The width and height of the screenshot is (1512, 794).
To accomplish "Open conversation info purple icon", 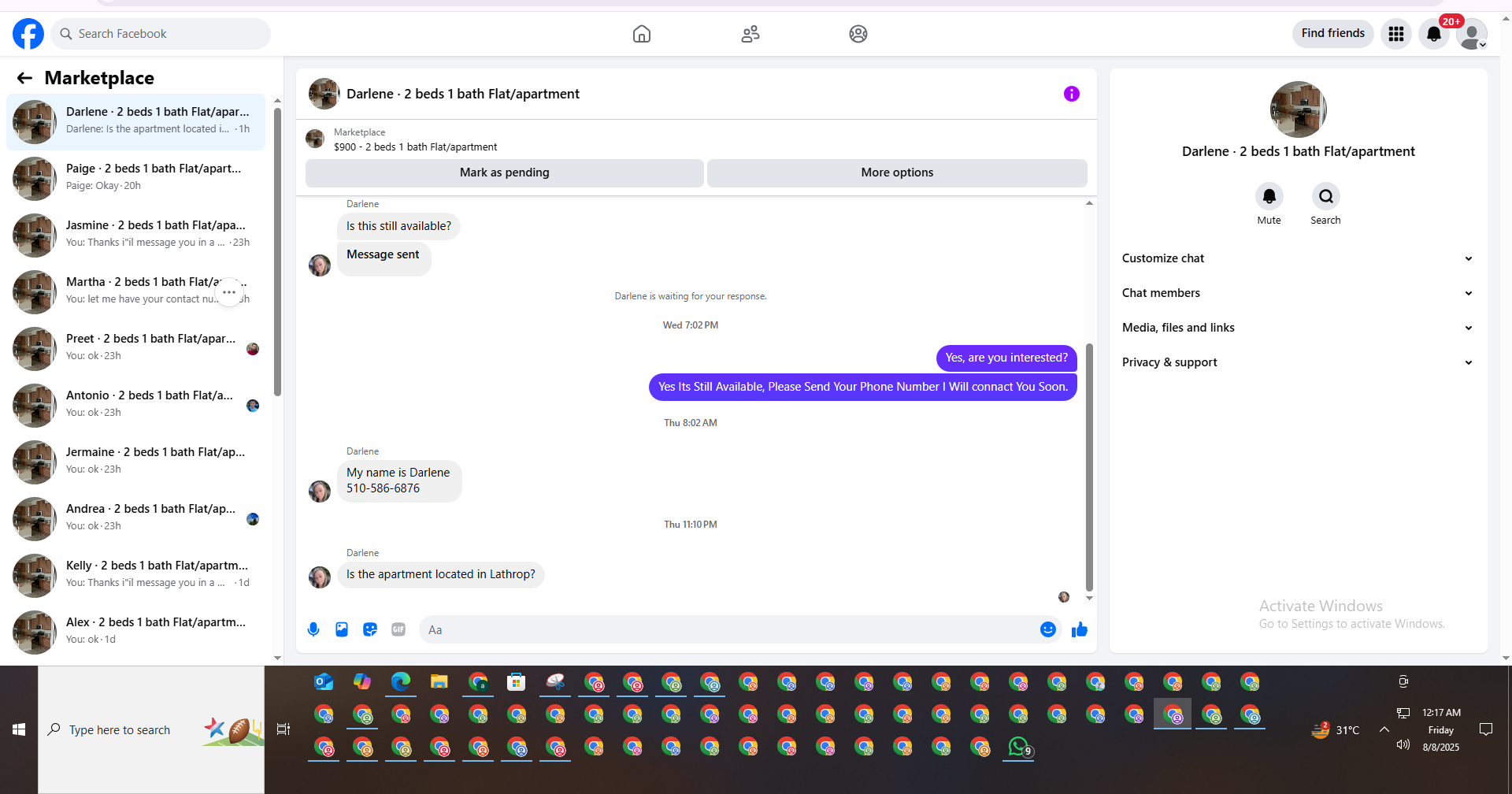I will point(1072,94).
